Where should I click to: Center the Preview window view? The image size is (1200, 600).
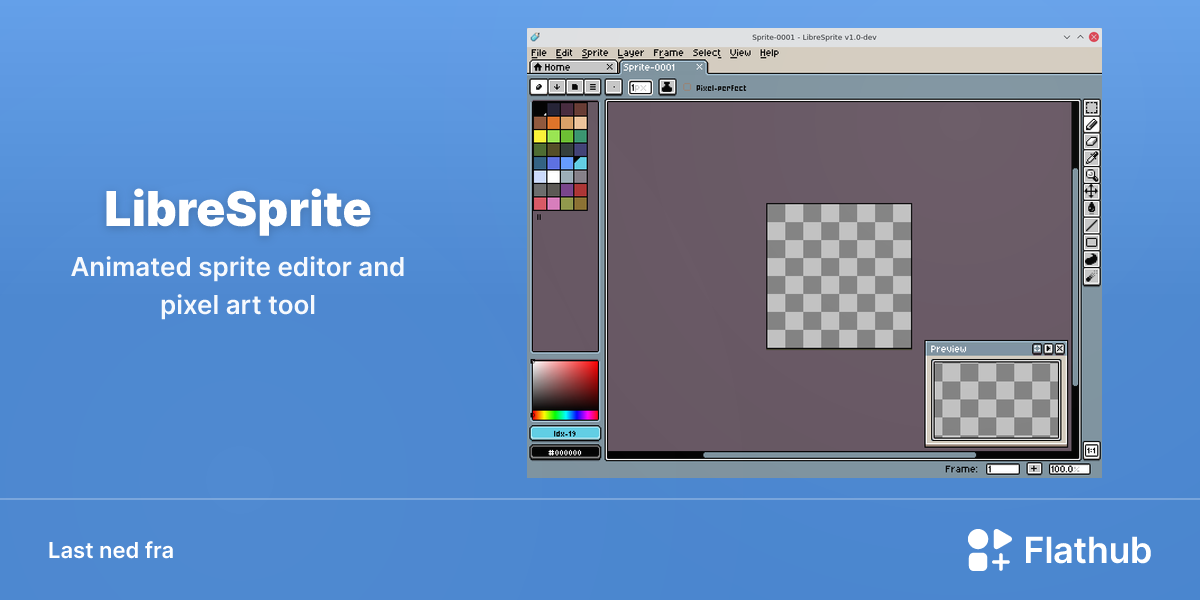point(1037,348)
